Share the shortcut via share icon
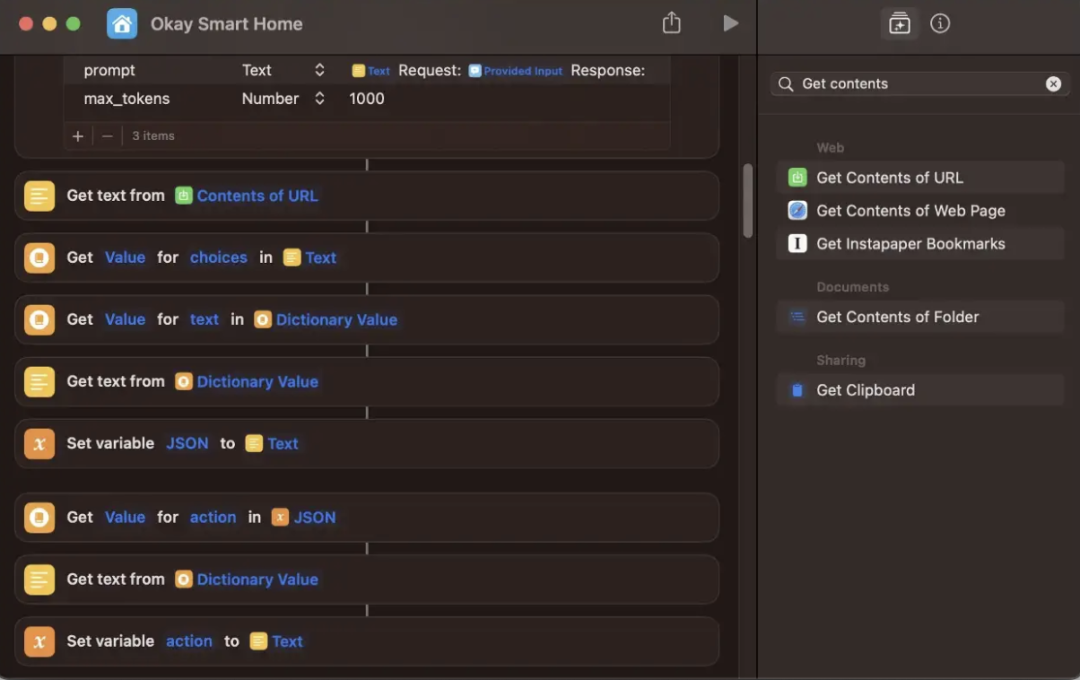 672,23
